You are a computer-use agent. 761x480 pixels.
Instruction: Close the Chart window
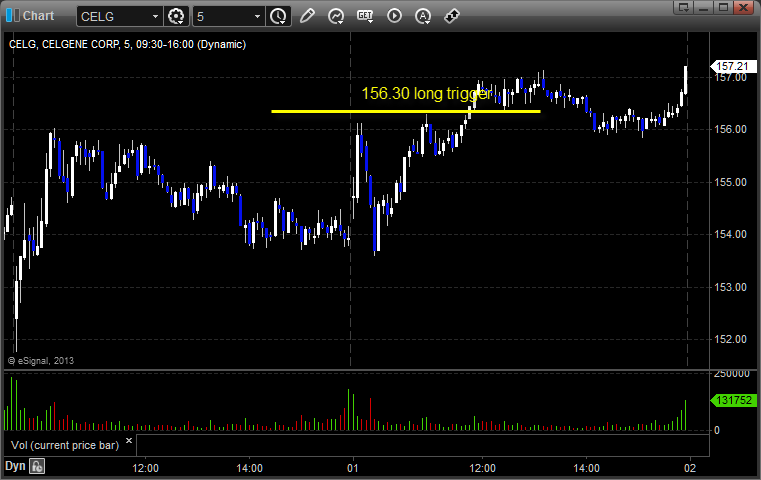point(743,7)
